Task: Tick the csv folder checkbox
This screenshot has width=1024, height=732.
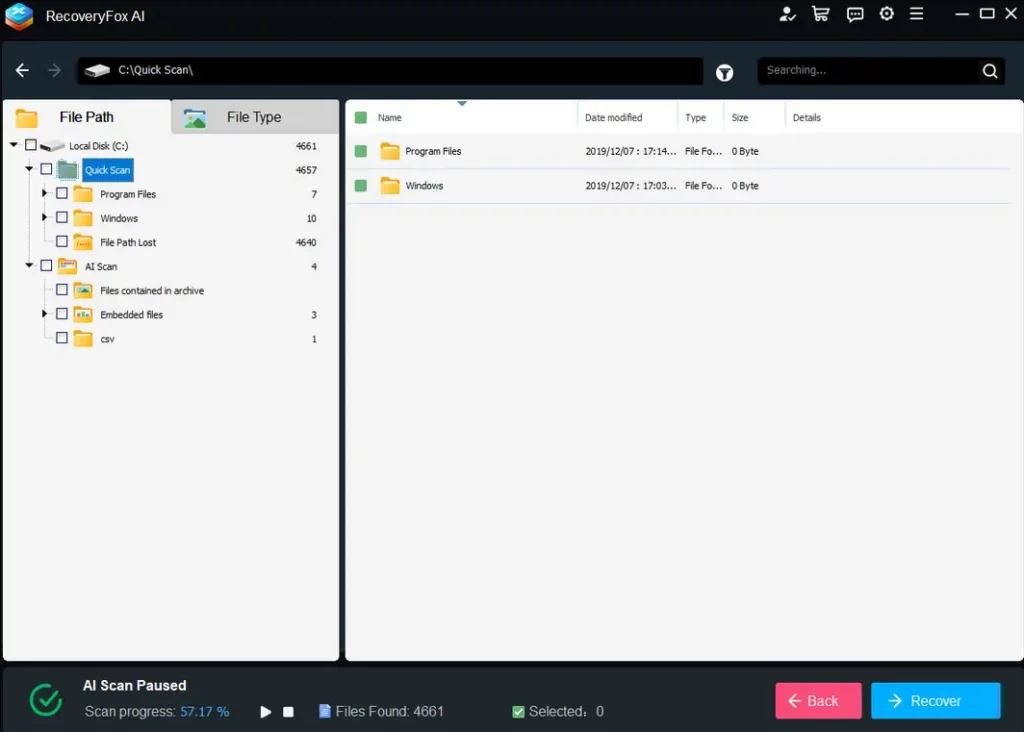Action: point(62,338)
